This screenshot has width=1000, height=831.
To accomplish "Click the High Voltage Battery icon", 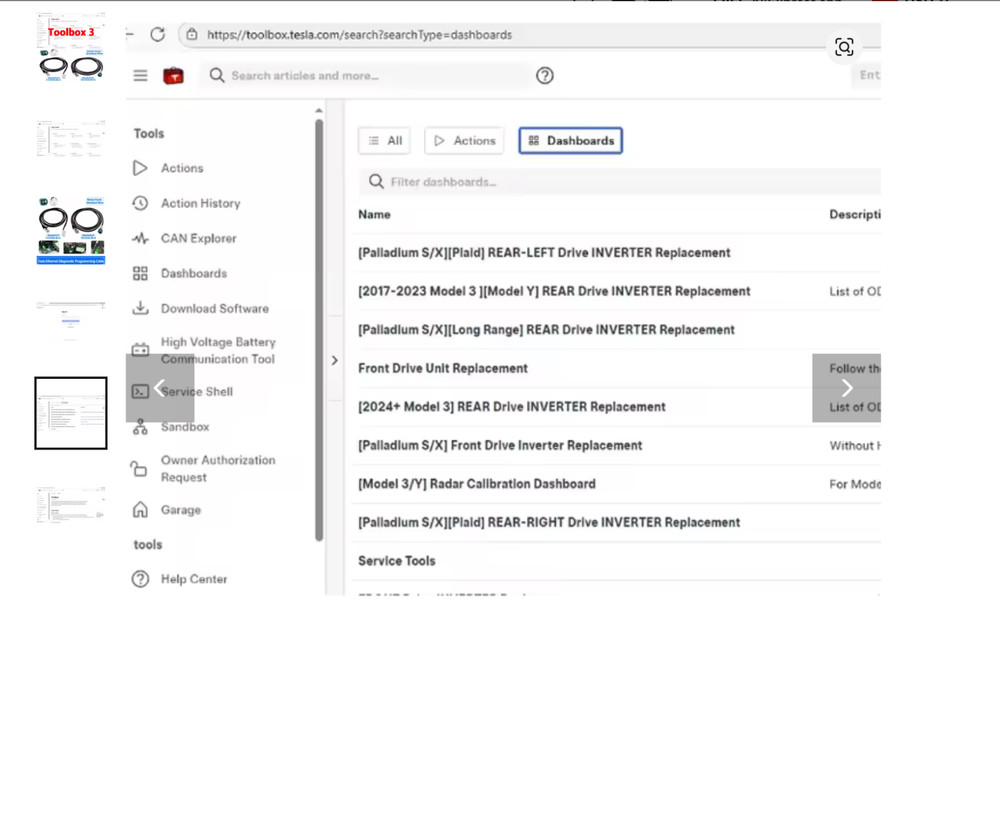I will pos(140,350).
